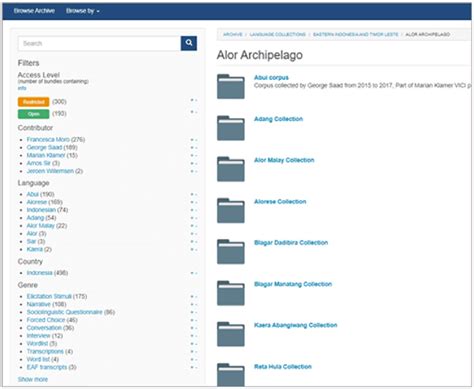Screen dimensions: 474x389
Task: Filter by genre EAF transcripts
Action: pos(47,367)
